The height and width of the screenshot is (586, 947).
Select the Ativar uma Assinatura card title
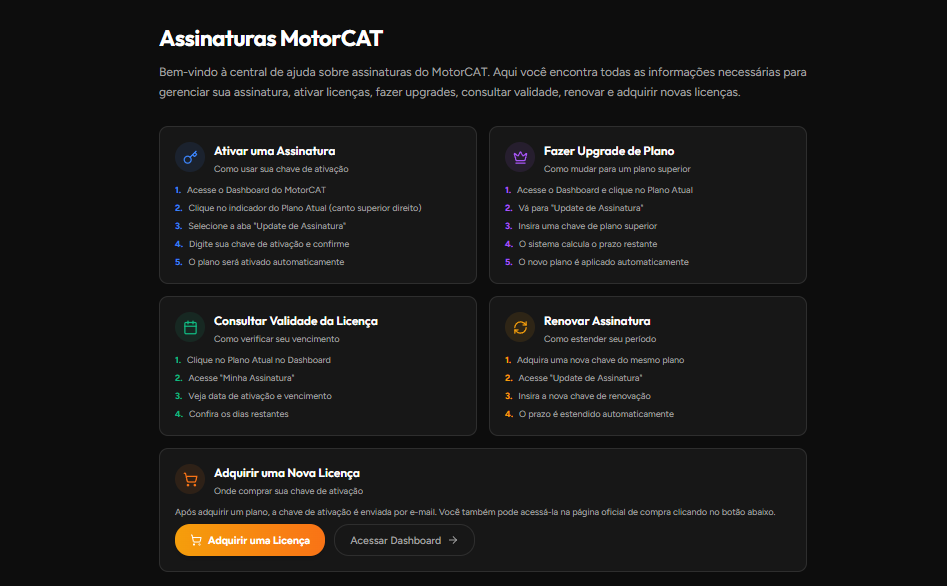pyautogui.click(x=274, y=151)
